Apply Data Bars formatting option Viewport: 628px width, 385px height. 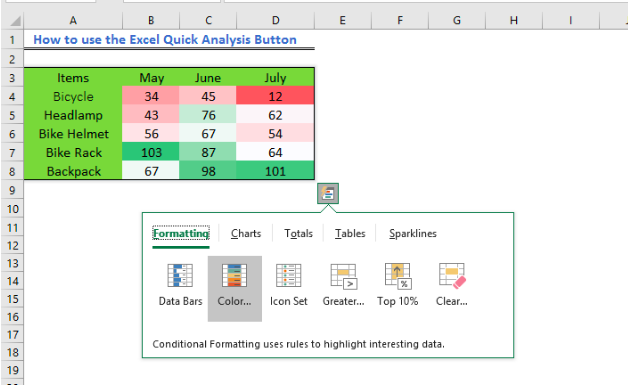[x=180, y=285]
